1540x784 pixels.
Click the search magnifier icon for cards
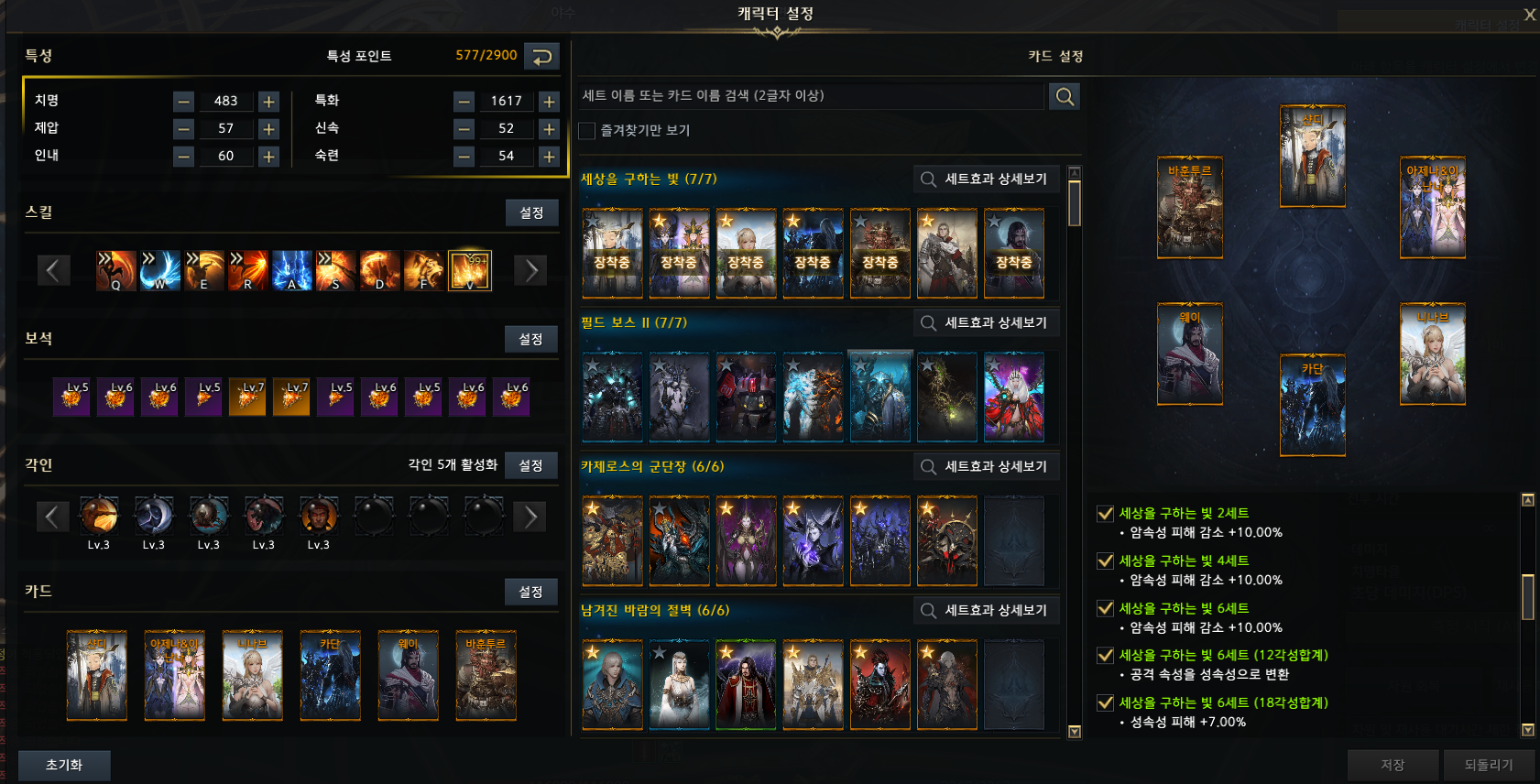pyautogui.click(x=1064, y=96)
